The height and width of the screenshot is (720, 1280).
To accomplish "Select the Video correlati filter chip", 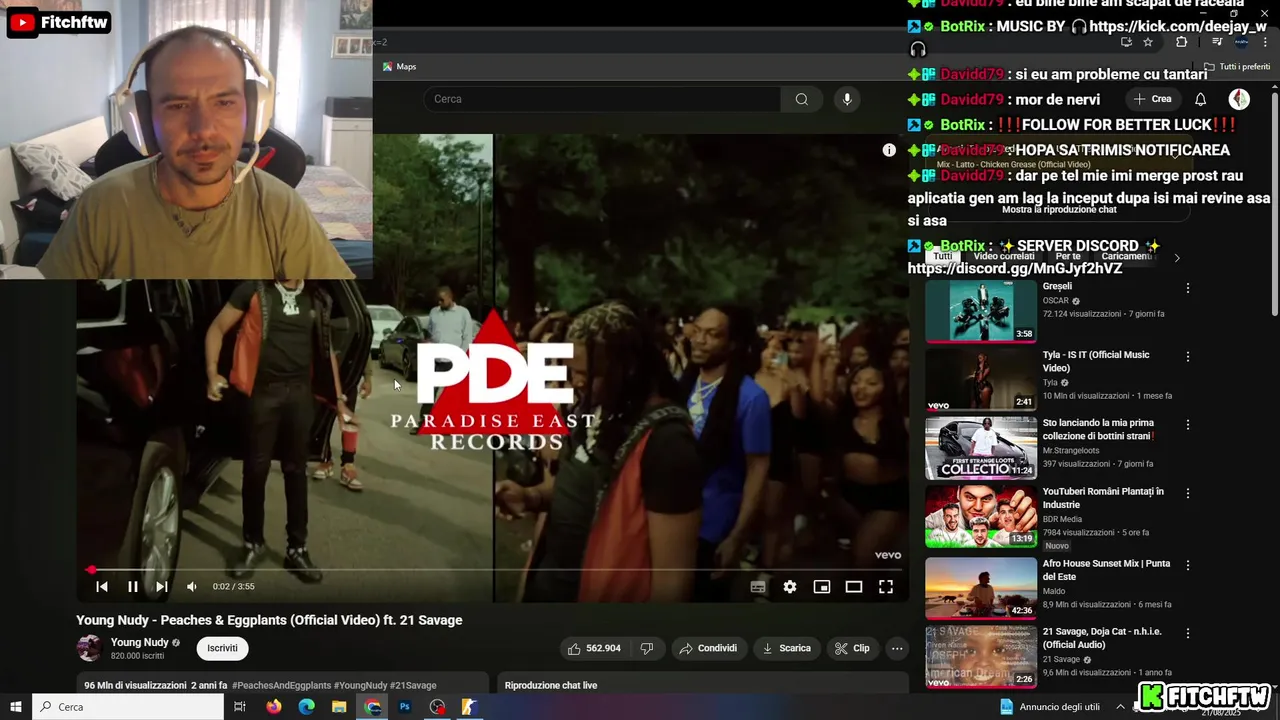I will click(1004, 256).
